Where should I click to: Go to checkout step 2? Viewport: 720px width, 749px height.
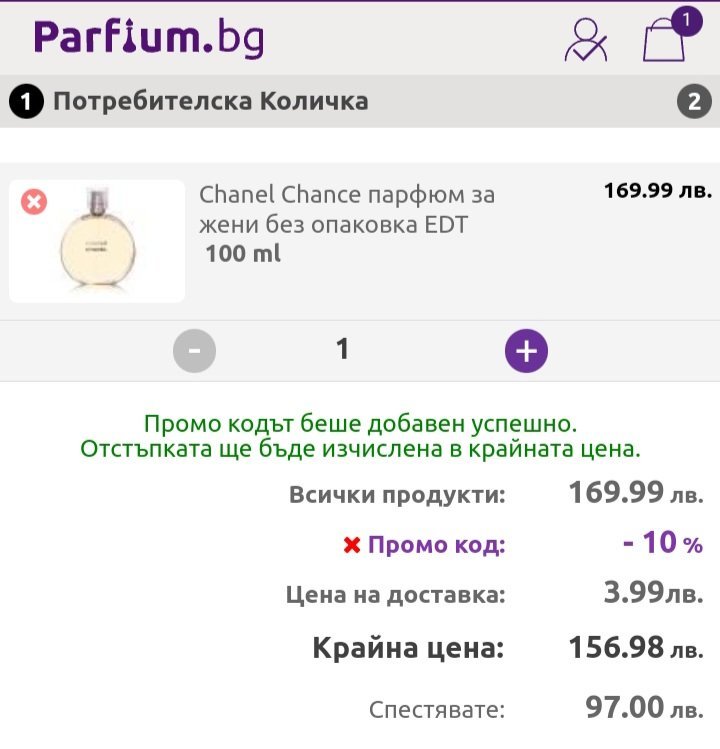(x=694, y=101)
